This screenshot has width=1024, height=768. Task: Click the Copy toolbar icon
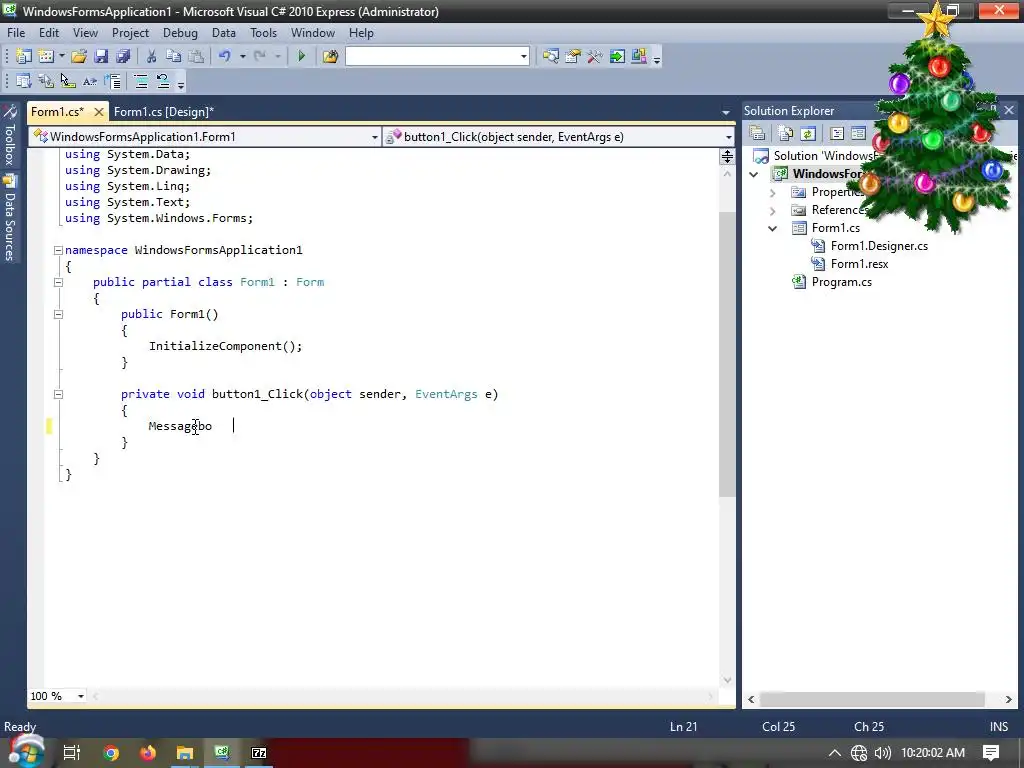click(x=173, y=57)
